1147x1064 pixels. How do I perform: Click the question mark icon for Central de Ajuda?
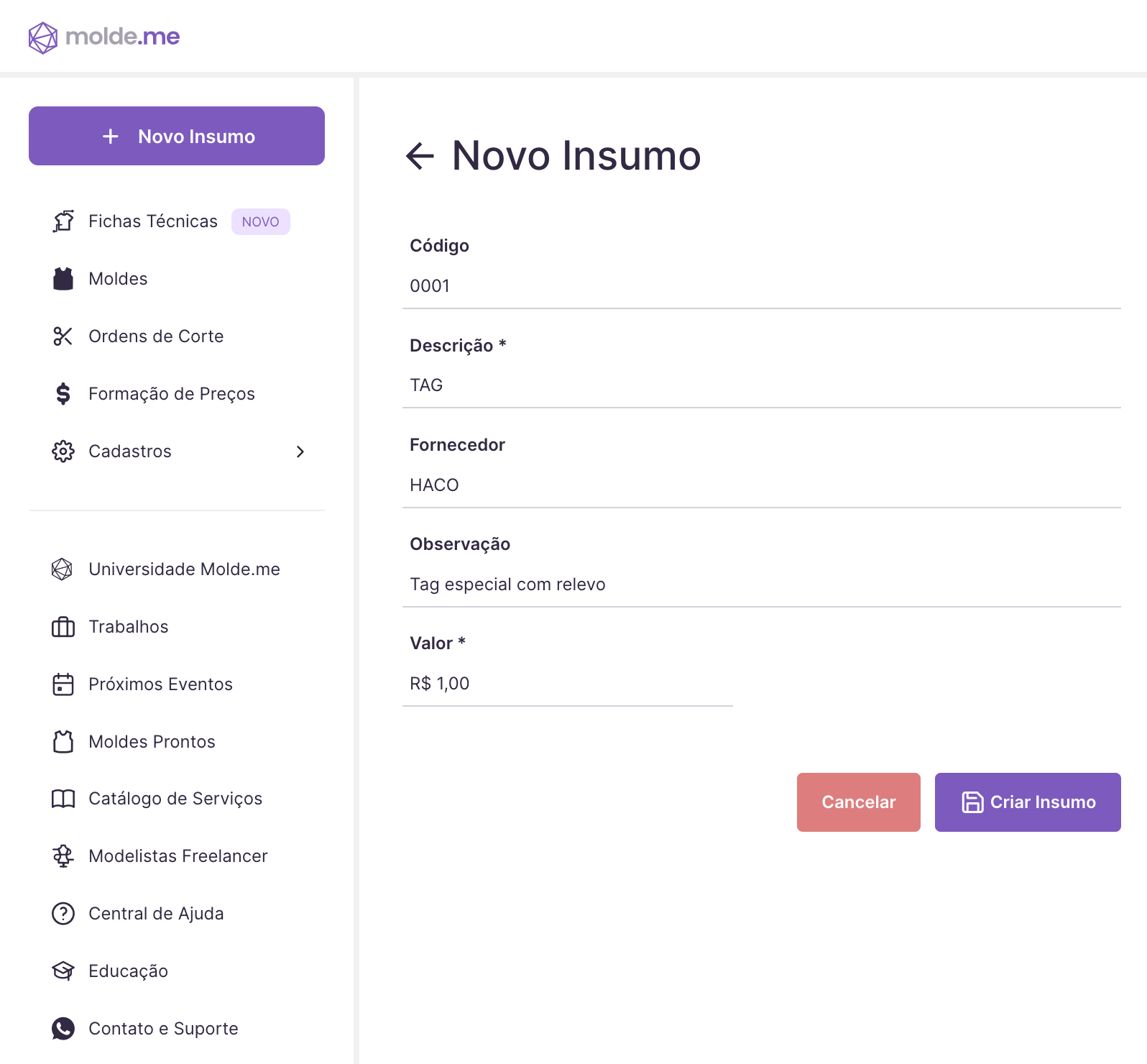(63, 914)
